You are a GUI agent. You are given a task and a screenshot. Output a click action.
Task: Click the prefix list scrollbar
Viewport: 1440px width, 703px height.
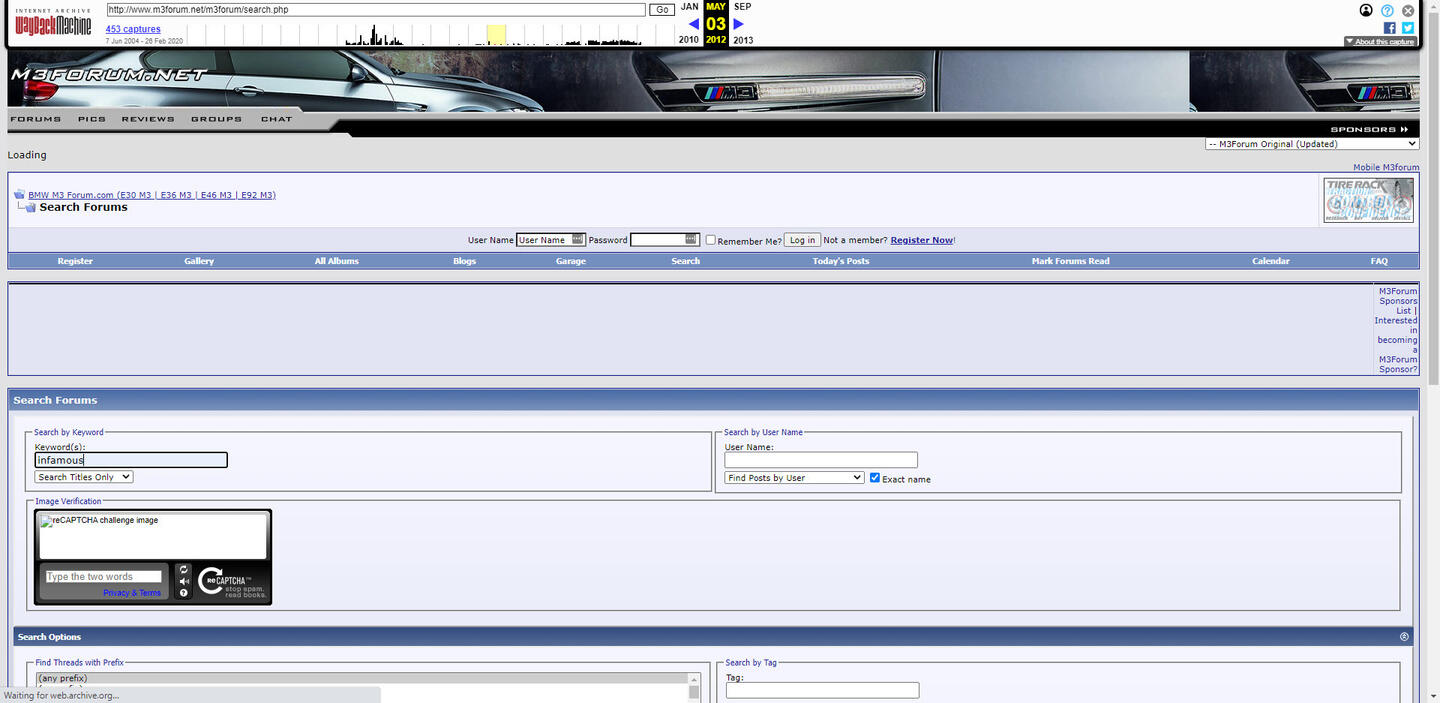(x=694, y=686)
